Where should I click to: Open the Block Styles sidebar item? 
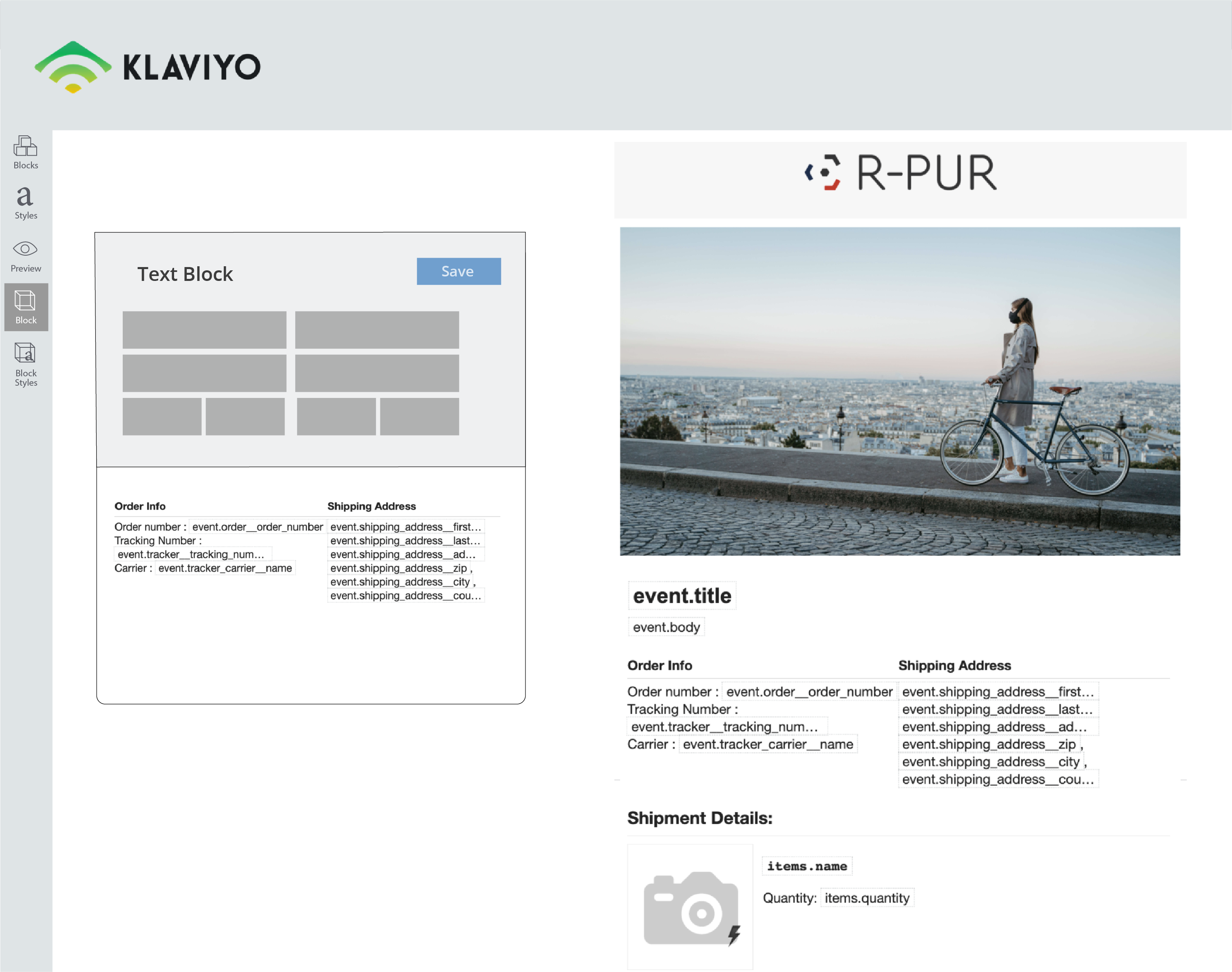pyautogui.click(x=26, y=364)
